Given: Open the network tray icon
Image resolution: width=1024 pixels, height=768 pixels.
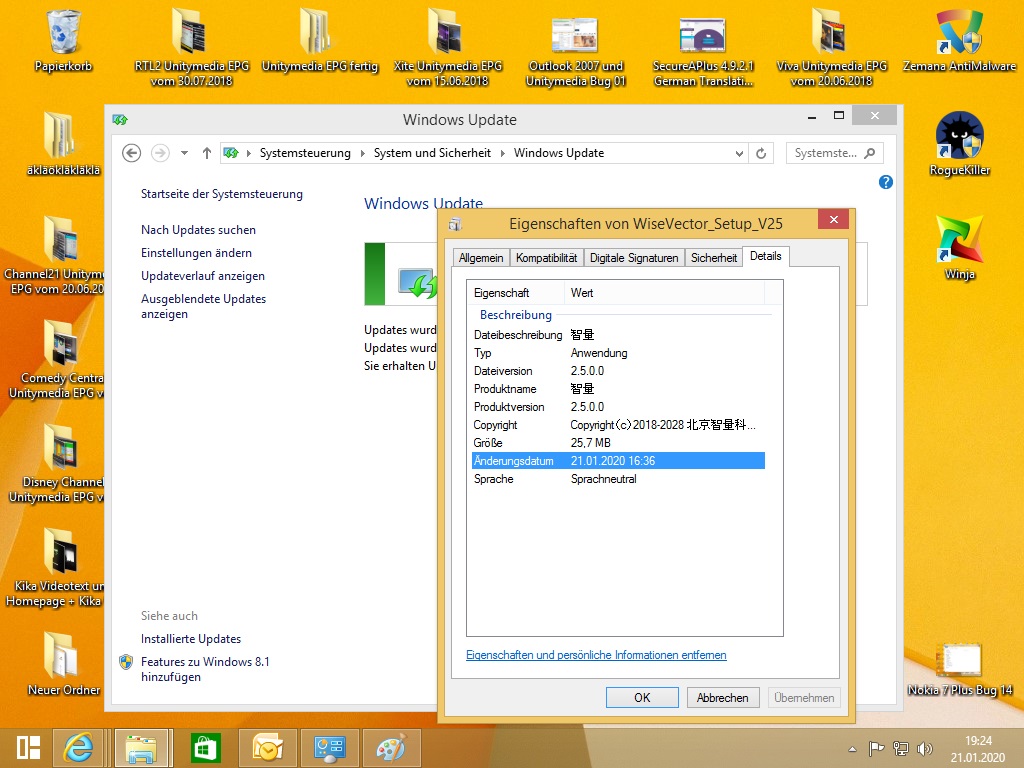Looking at the screenshot, I should pyautogui.click(x=901, y=748).
